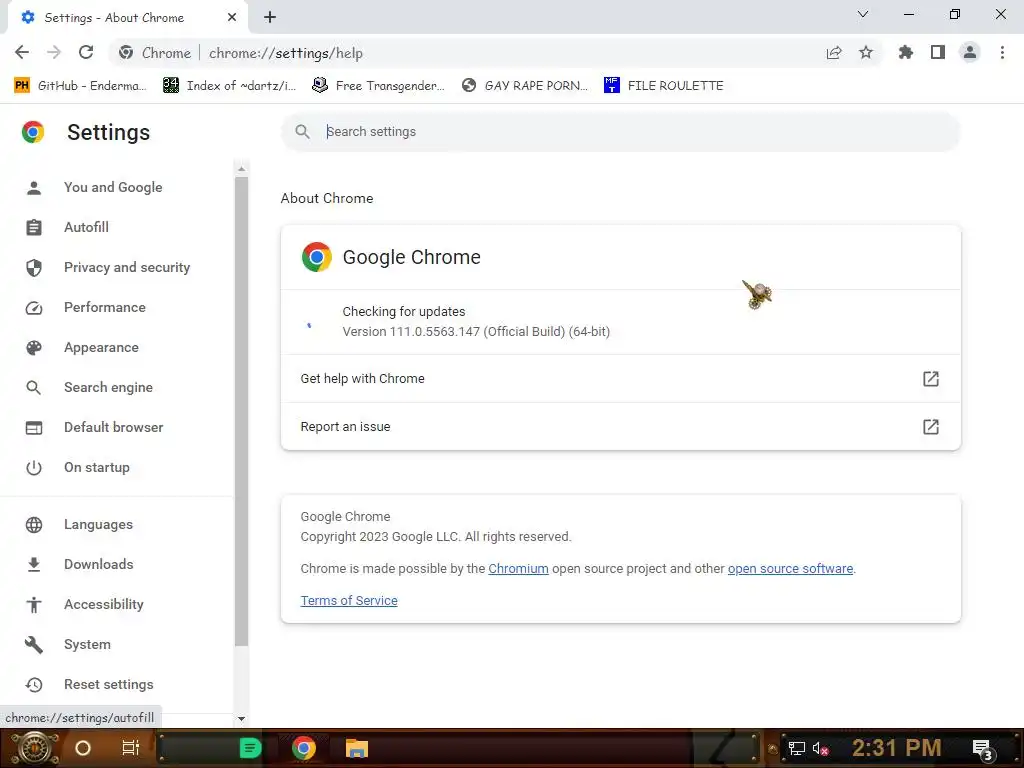The image size is (1024, 768).
Task: Open the Terms of Service link
Action: [349, 601]
